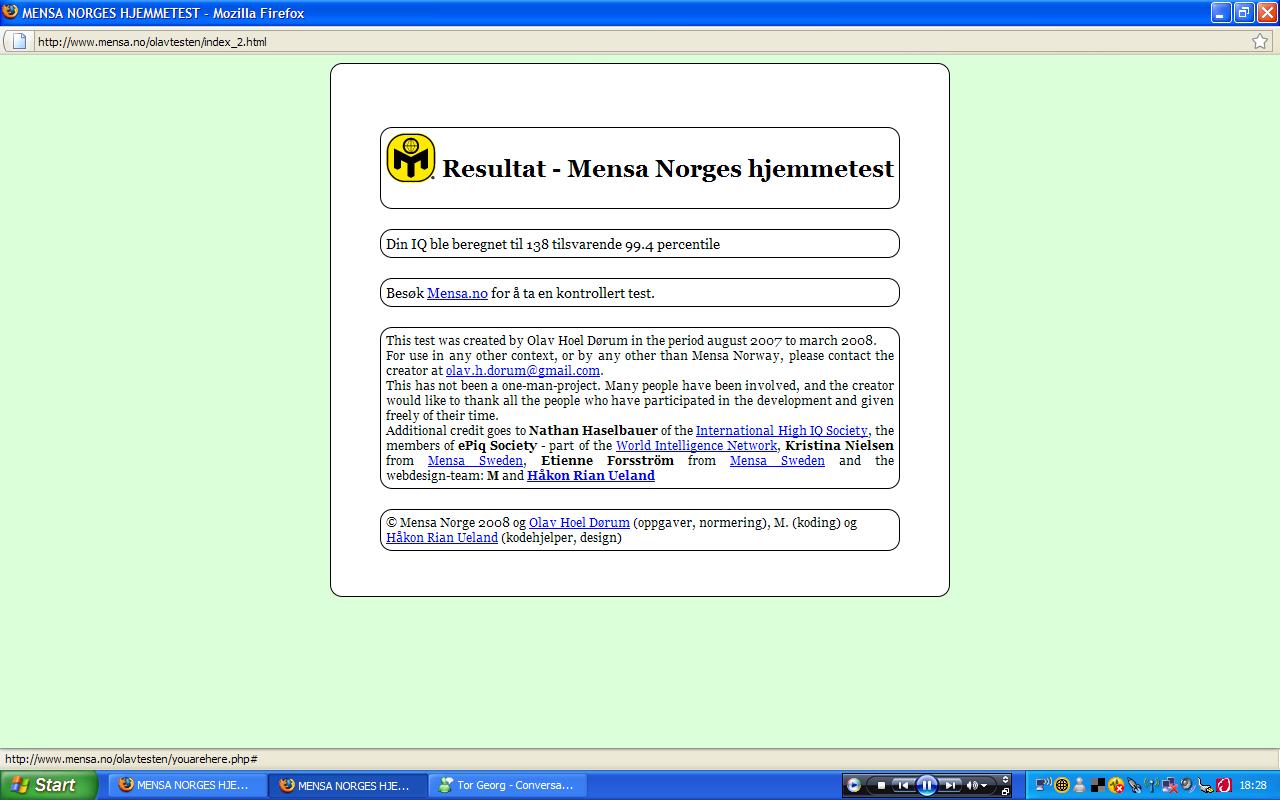Click the disconnected network tray icon
Screen dimensions: 1280x800
click(1169, 785)
